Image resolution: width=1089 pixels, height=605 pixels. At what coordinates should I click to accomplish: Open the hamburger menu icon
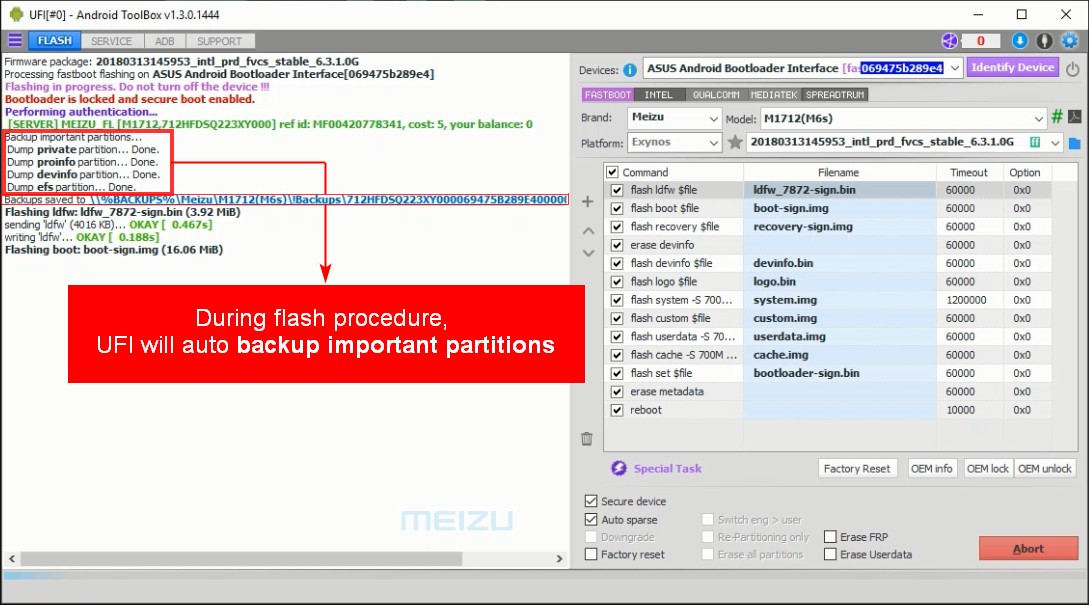coord(15,41)
